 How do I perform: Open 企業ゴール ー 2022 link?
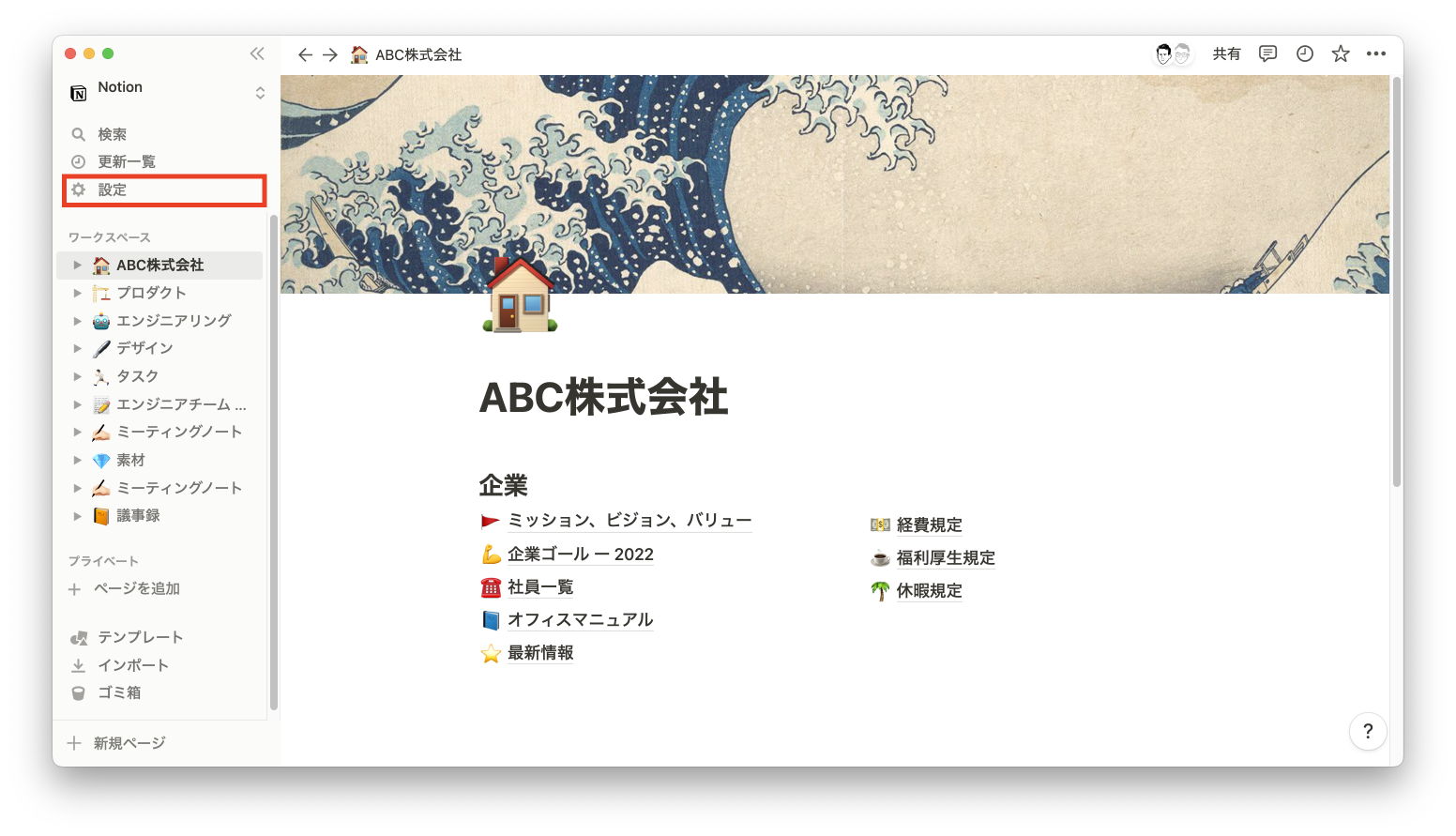tap(581, 555)
